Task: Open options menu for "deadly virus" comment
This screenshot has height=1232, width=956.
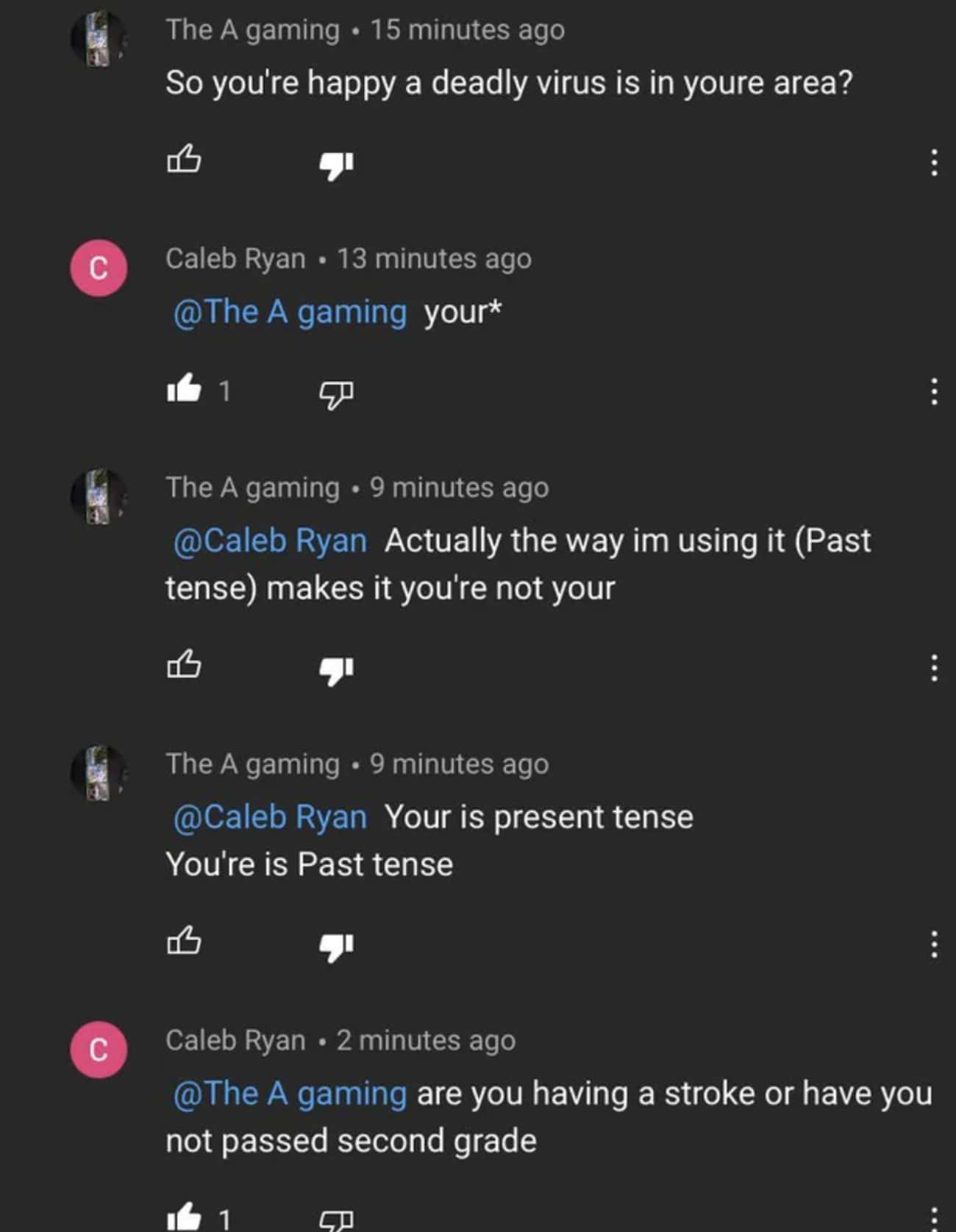Action: point(934,163)
